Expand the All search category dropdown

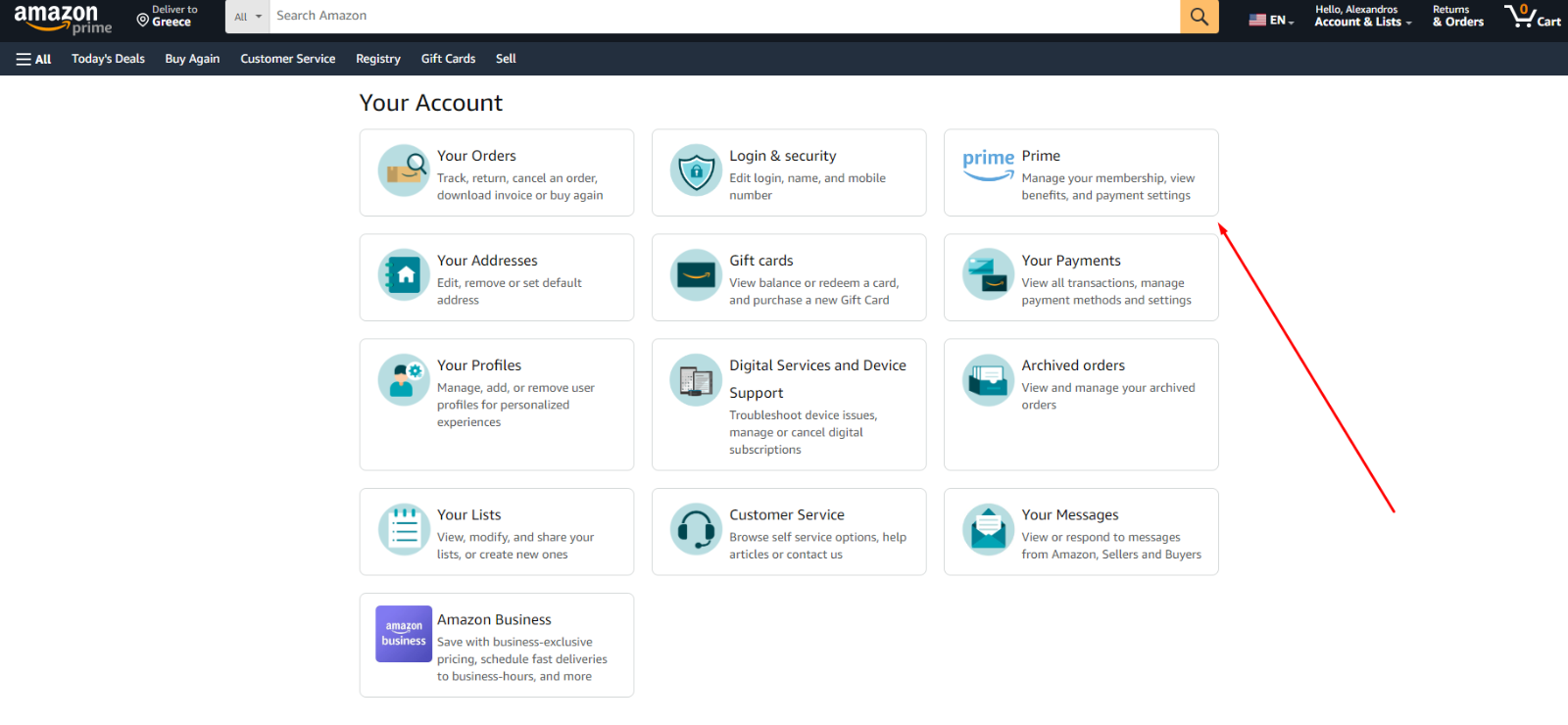click(247, 17)
